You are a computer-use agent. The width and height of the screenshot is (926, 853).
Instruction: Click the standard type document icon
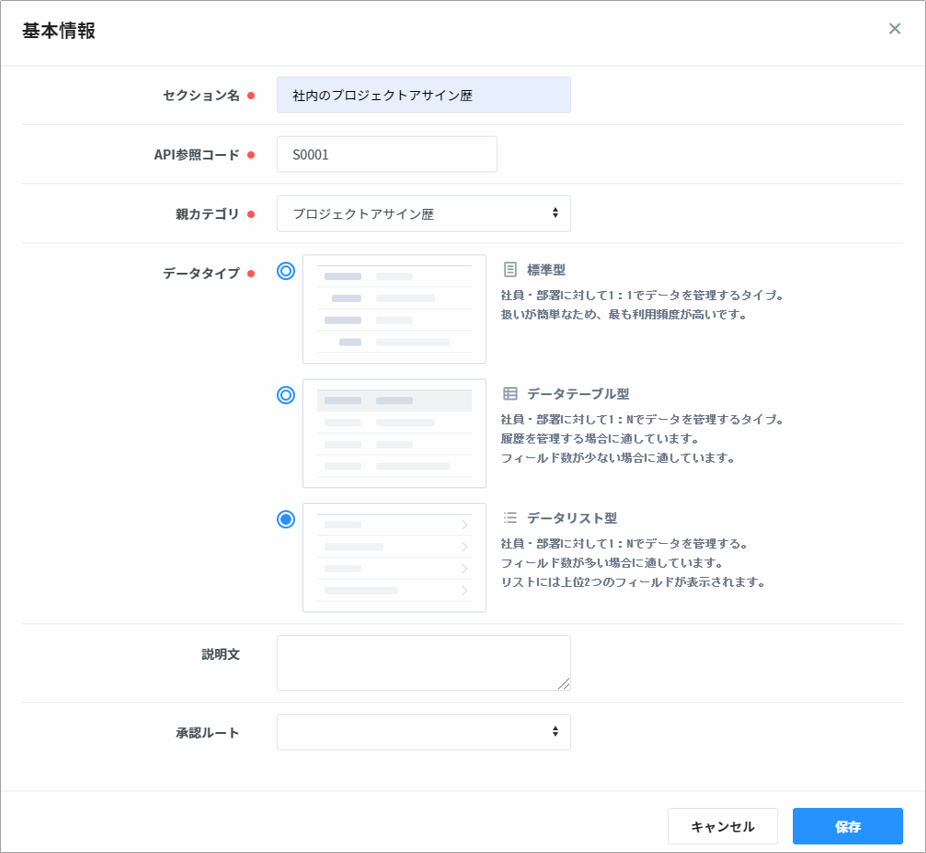pos(510,270)
